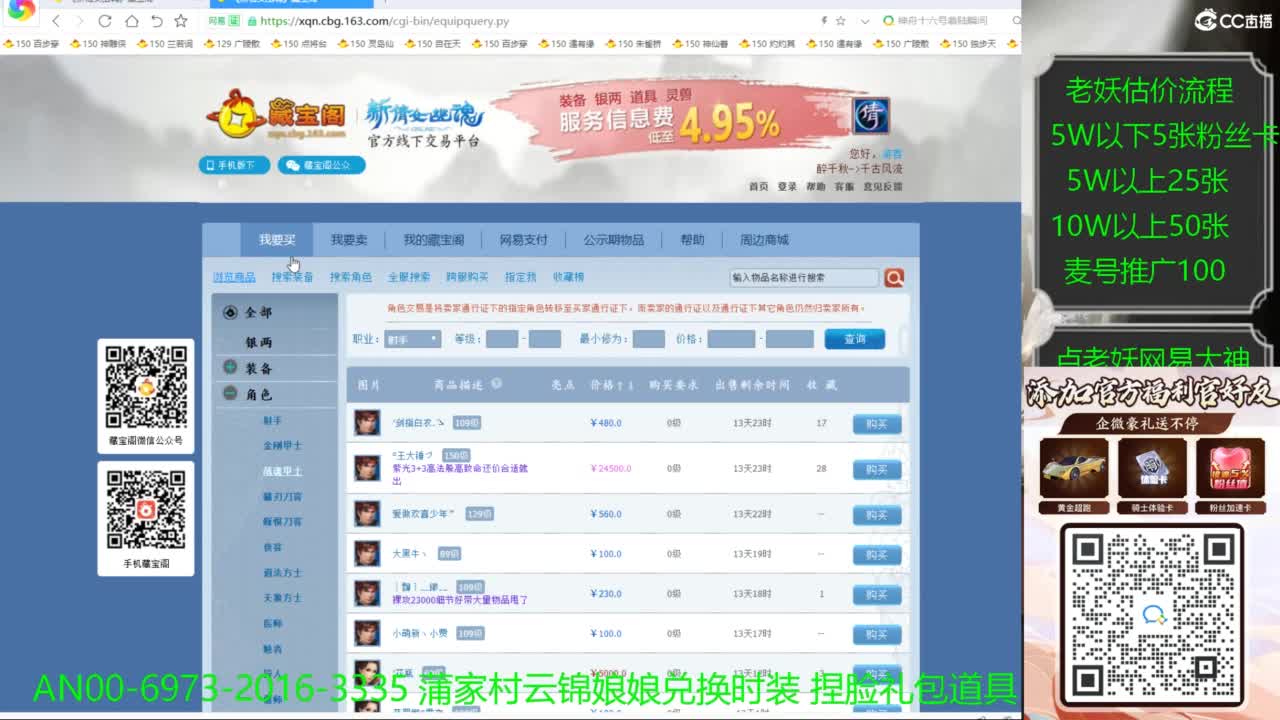1280x720 pixels.
Task: Open the 浏览商品 sub-navigation link
Action: pyautogui.click(x=234, y=277)
